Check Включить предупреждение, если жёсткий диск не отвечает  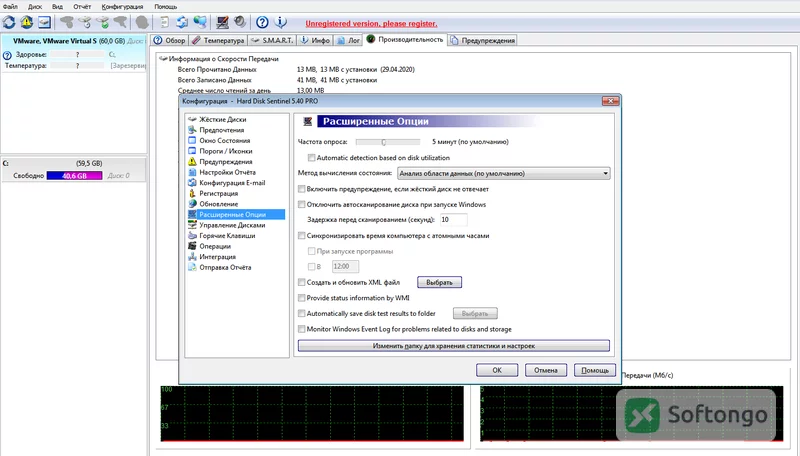(302, 189)
